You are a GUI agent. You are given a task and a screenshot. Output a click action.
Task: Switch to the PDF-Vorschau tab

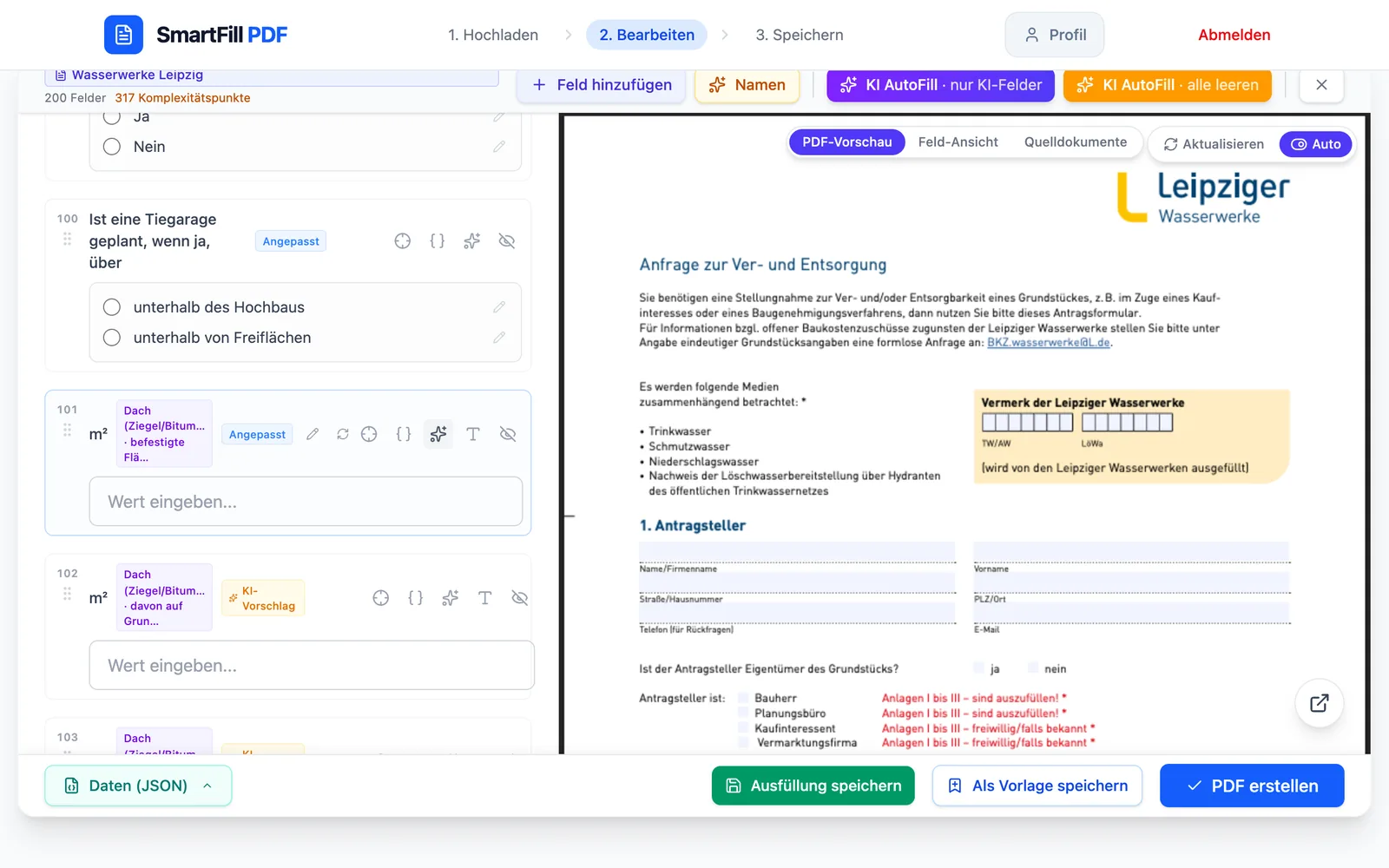tap(847, 142)
